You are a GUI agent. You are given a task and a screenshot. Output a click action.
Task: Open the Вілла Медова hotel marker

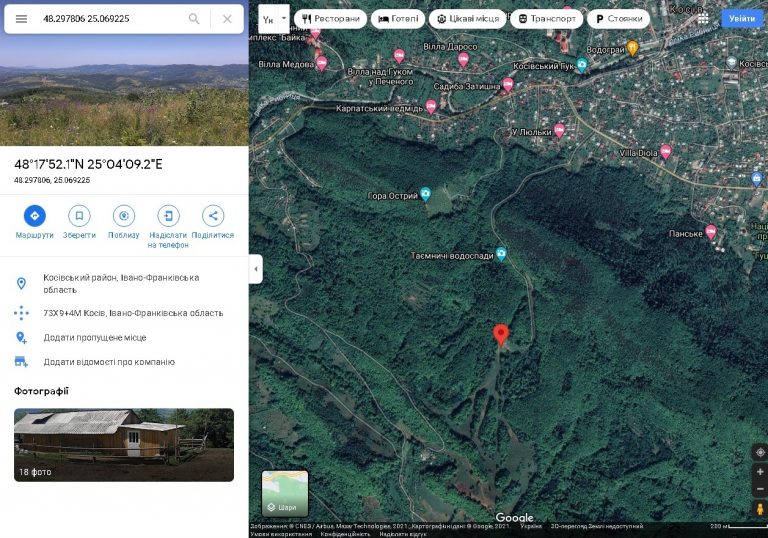click(321, 63)
